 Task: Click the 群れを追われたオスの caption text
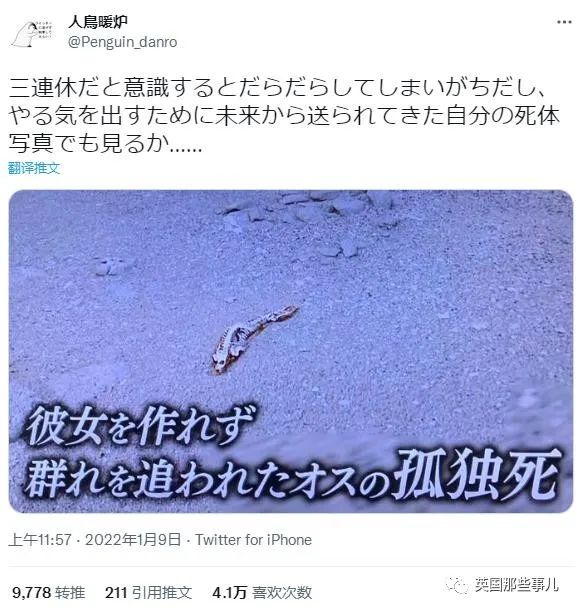[208, 480]
